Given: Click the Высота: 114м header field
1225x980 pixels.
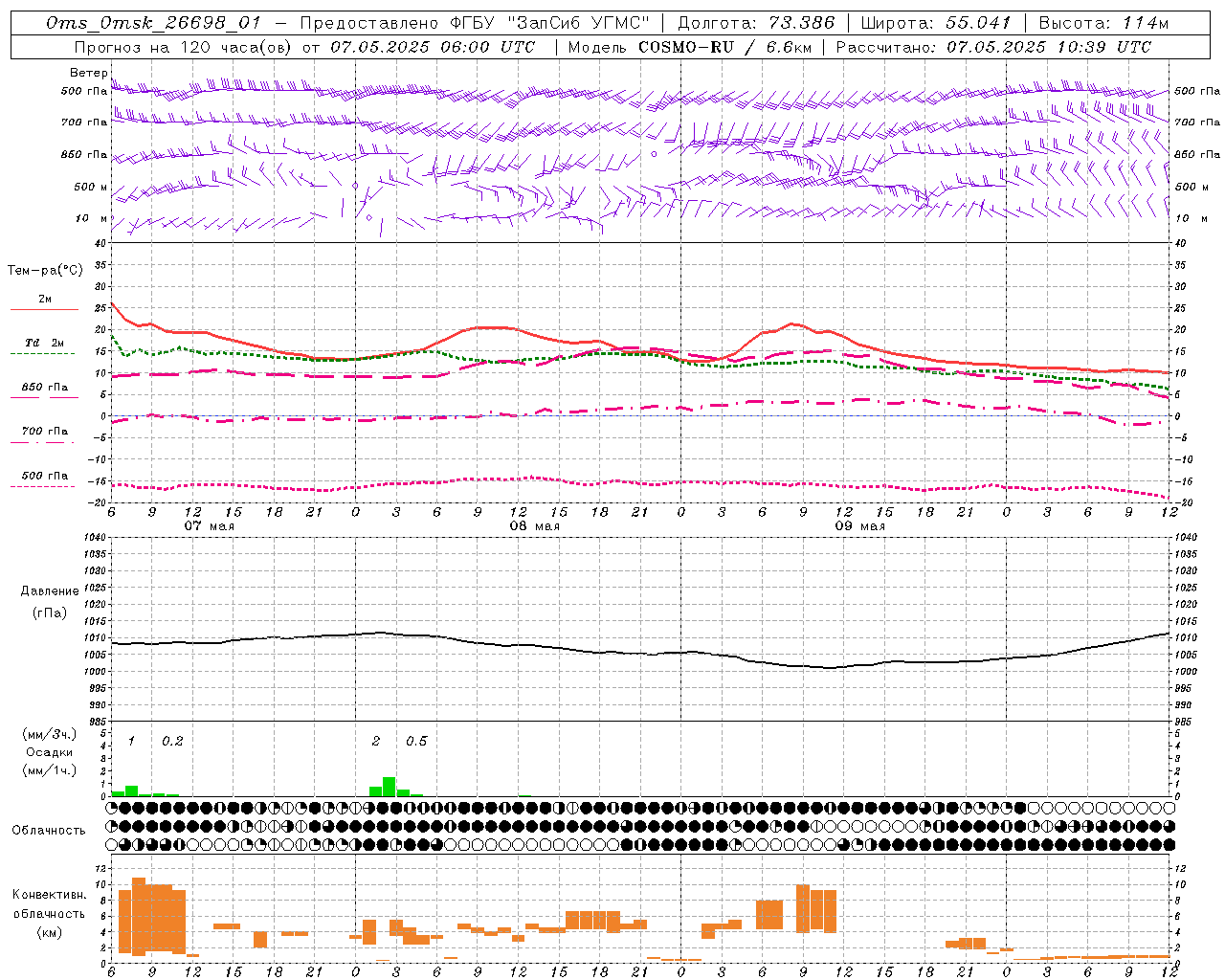Looking at the screenshot, I should [x=1103, y=23].
